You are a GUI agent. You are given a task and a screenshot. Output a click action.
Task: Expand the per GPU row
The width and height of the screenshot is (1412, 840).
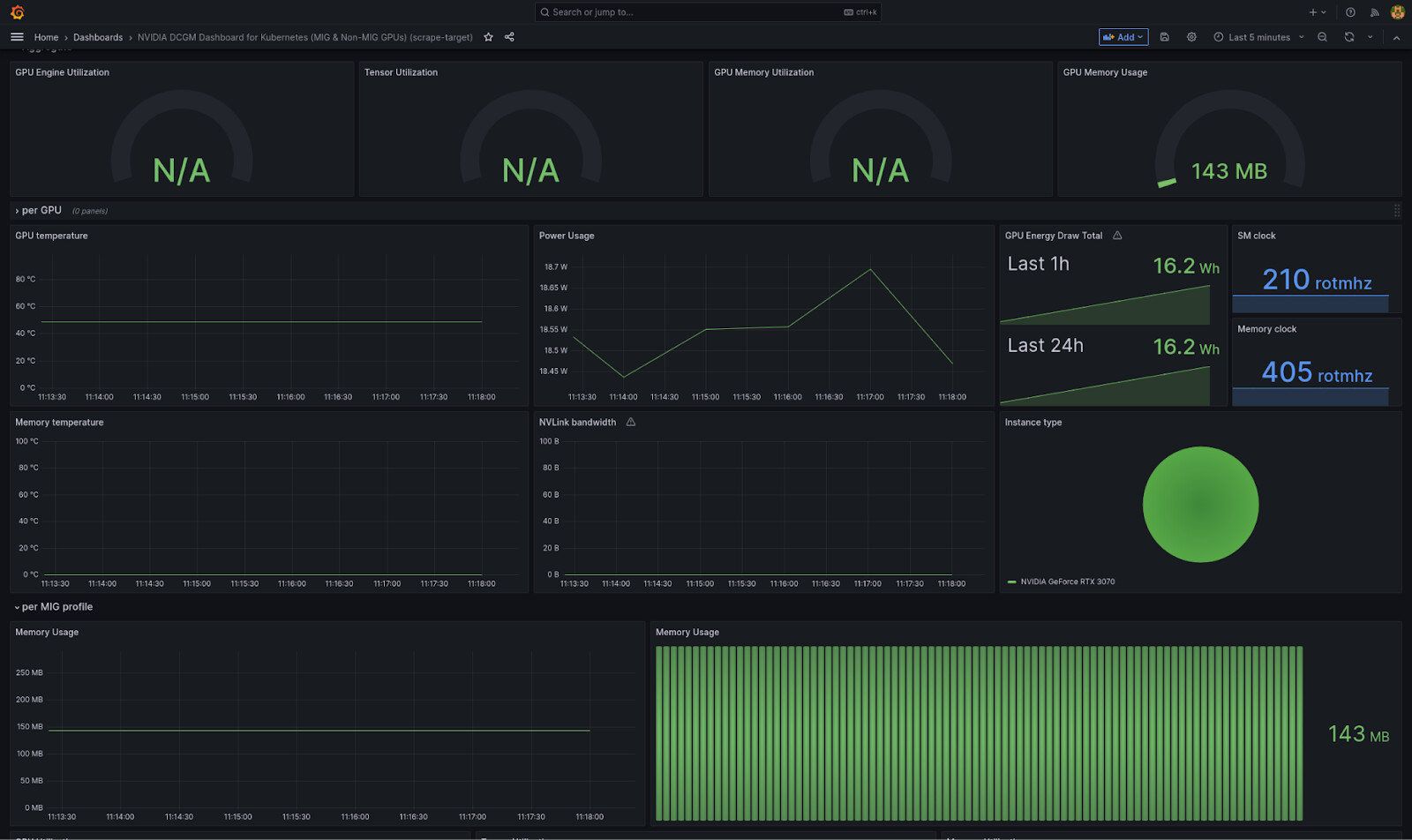pyautogui.click(x=41, y=211)
